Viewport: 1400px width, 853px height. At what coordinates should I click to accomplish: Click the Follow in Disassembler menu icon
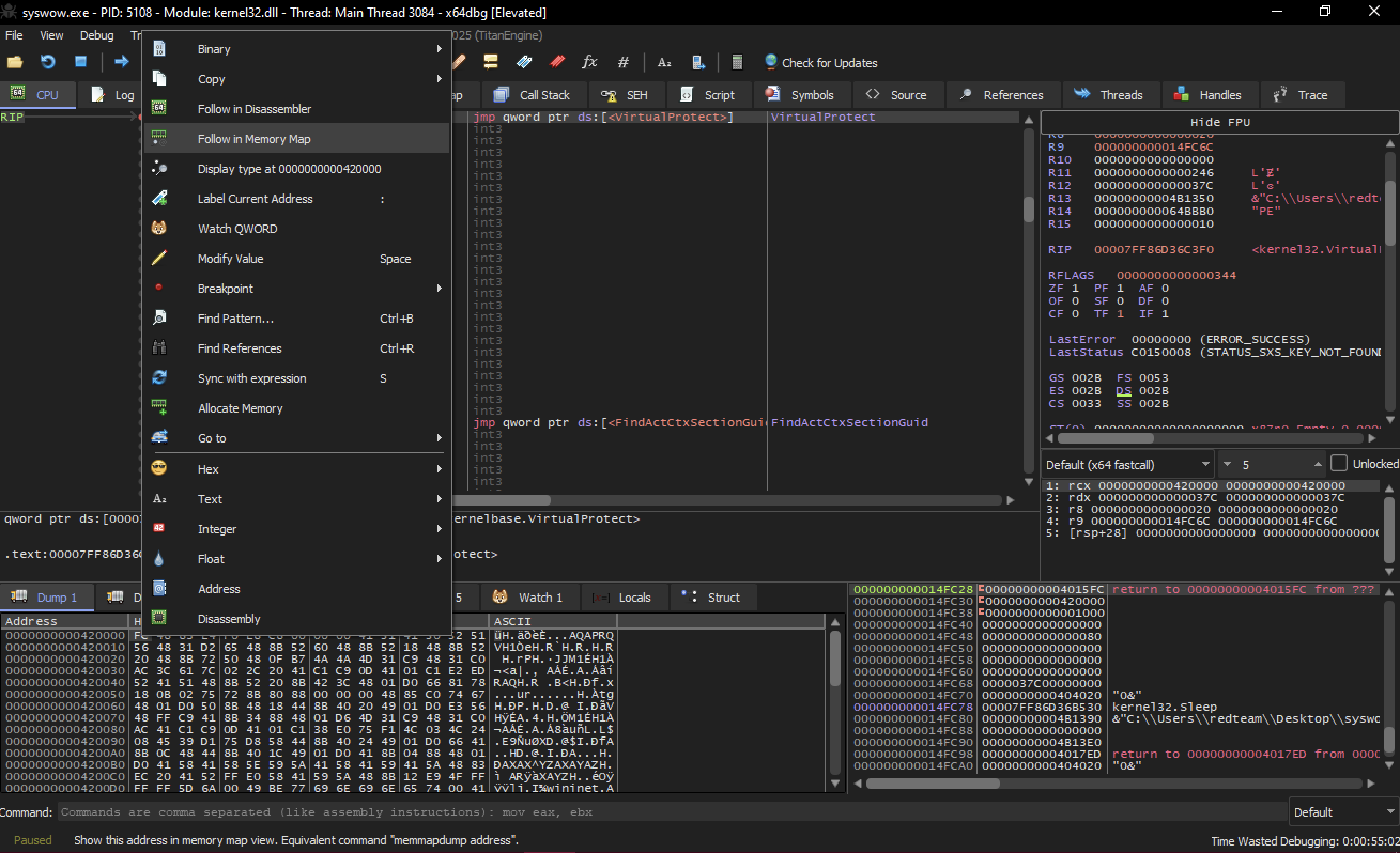(x=159, y=108)
